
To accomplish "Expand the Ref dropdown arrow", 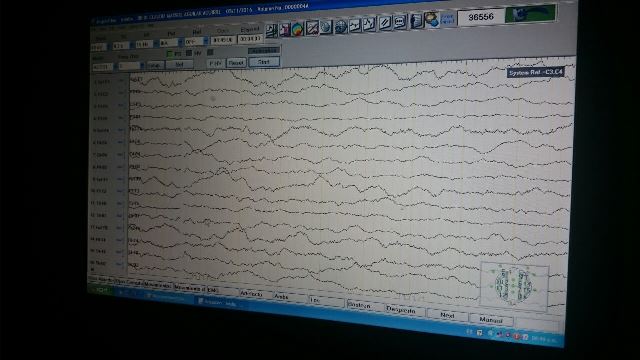I will (x=205, y=41).
